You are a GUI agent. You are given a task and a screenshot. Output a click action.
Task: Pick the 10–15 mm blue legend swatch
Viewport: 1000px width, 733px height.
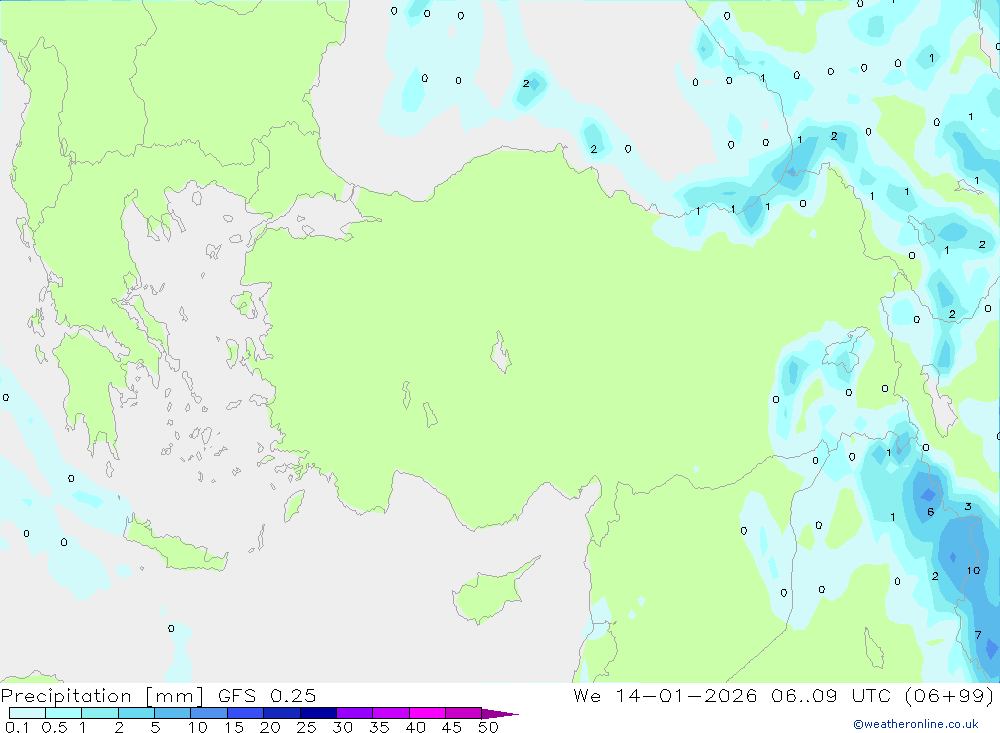(x=209, y=713)
